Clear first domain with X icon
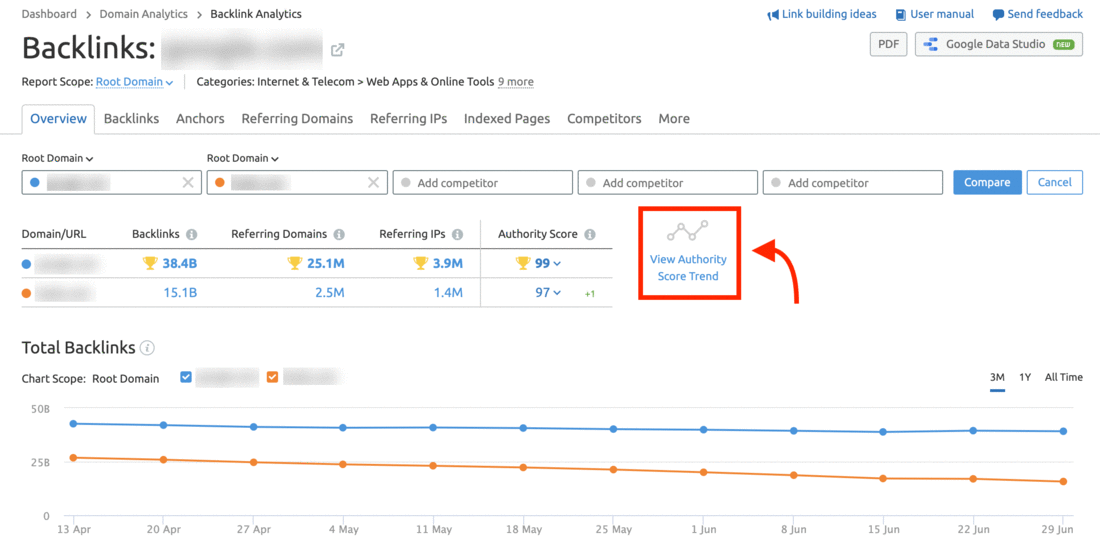The image size is (1100, 549). tap(188, 182)
